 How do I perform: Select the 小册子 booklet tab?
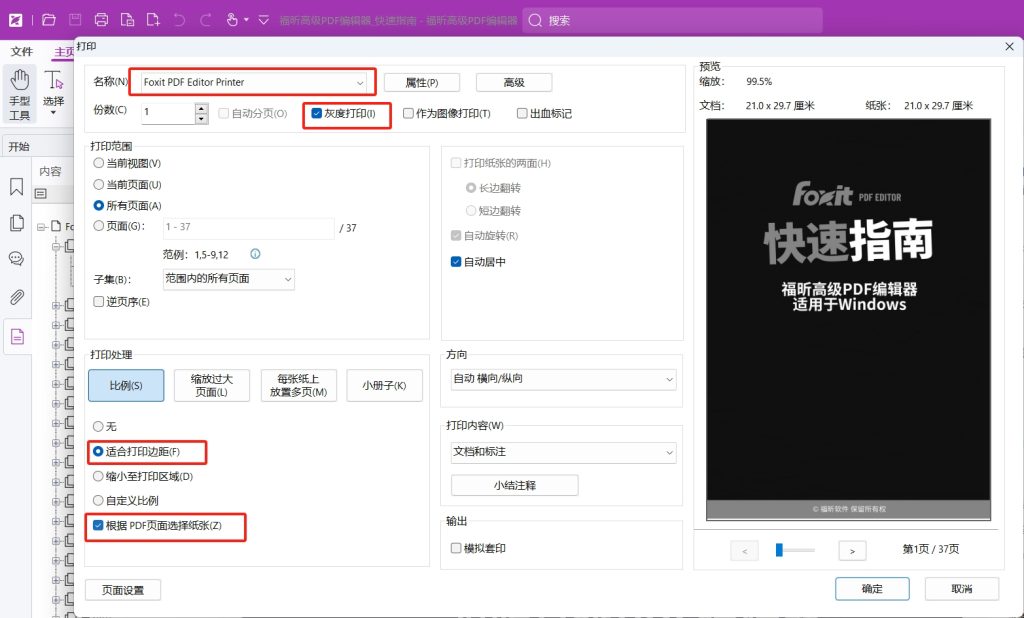click(384, 385)
